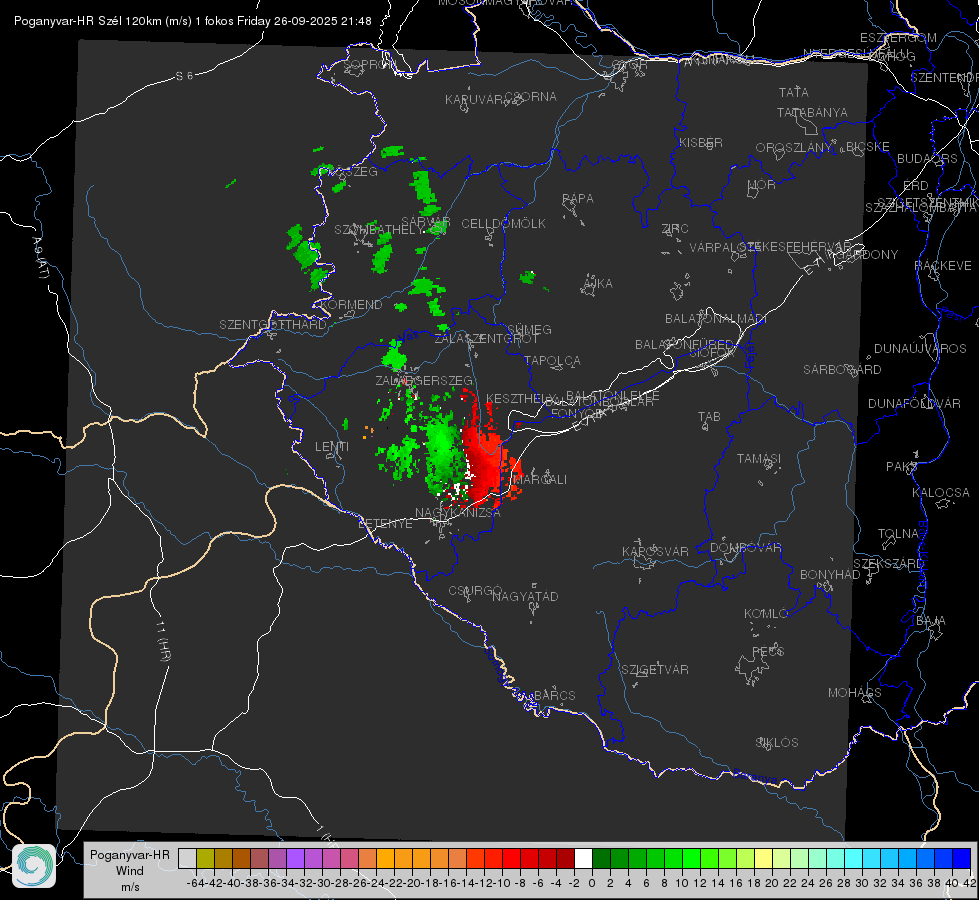979x900 pixels.
Task: Click the 'PÁPA' city label
Action: [578, 199]
